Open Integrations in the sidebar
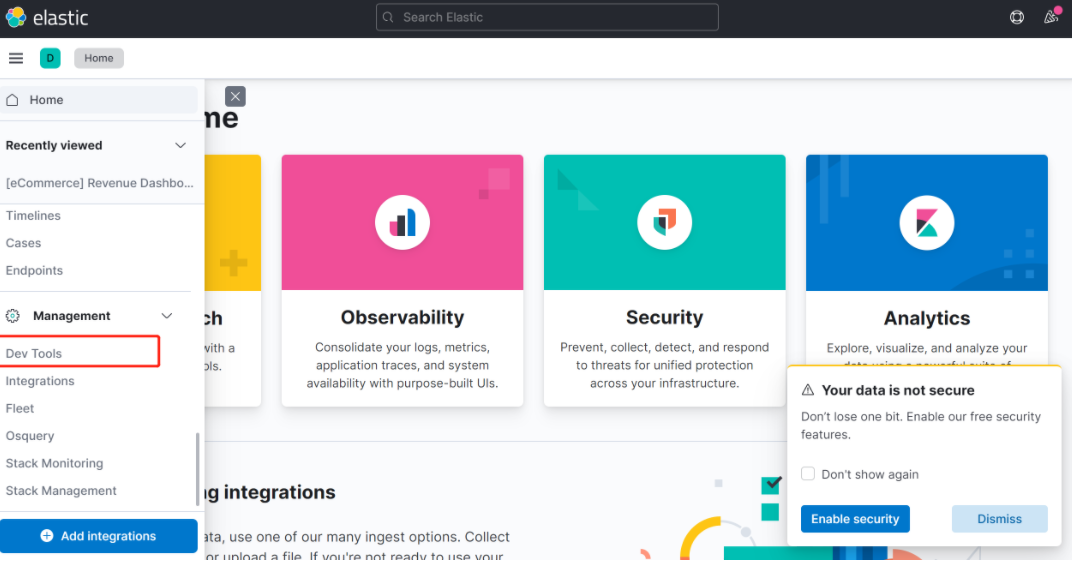The height and width of the screenshot is (572, 1072). (x=40, y=381)
